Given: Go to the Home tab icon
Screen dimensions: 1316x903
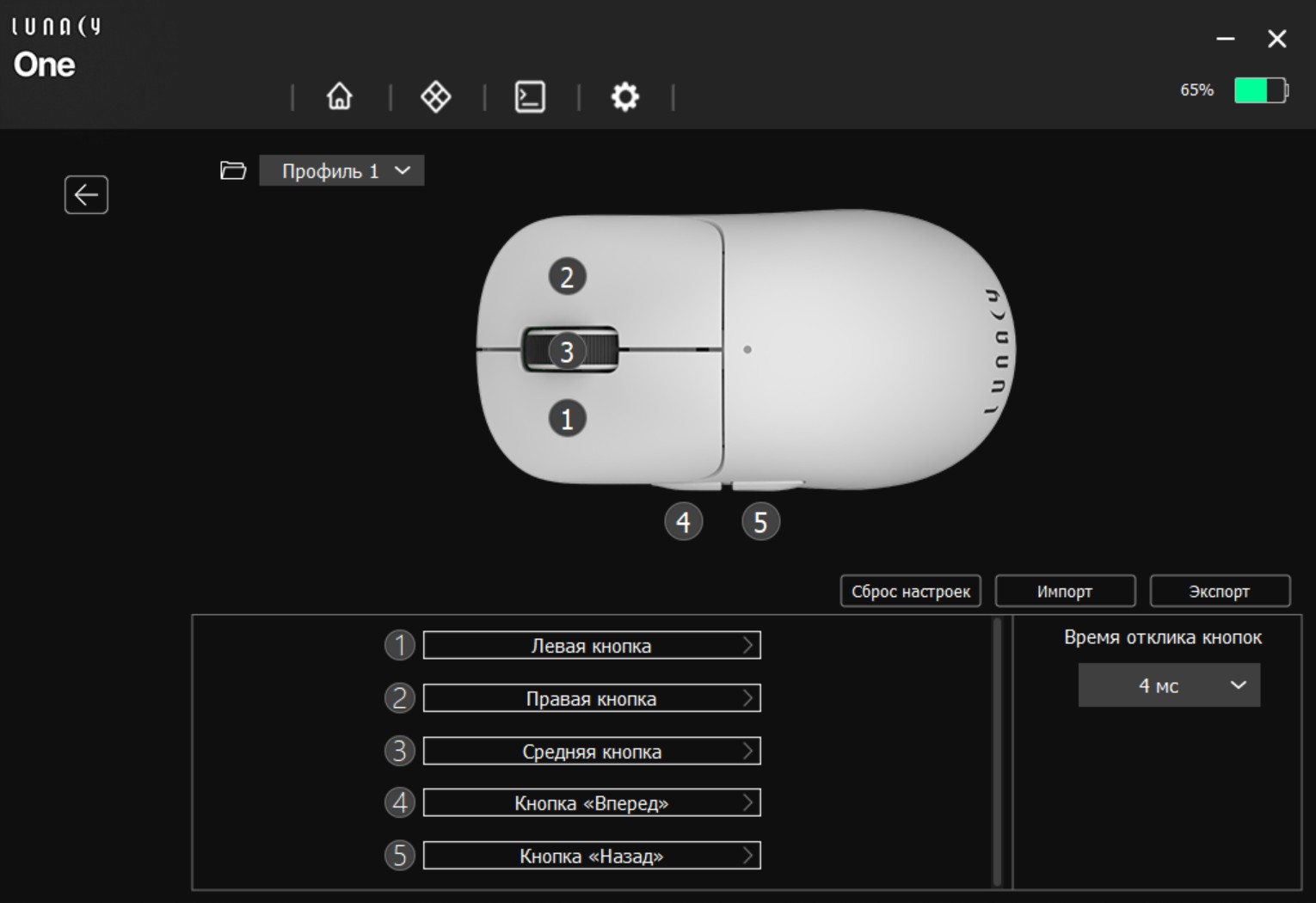Looking at the screenshot, I should pyautogui.click(x=340, y=96).
